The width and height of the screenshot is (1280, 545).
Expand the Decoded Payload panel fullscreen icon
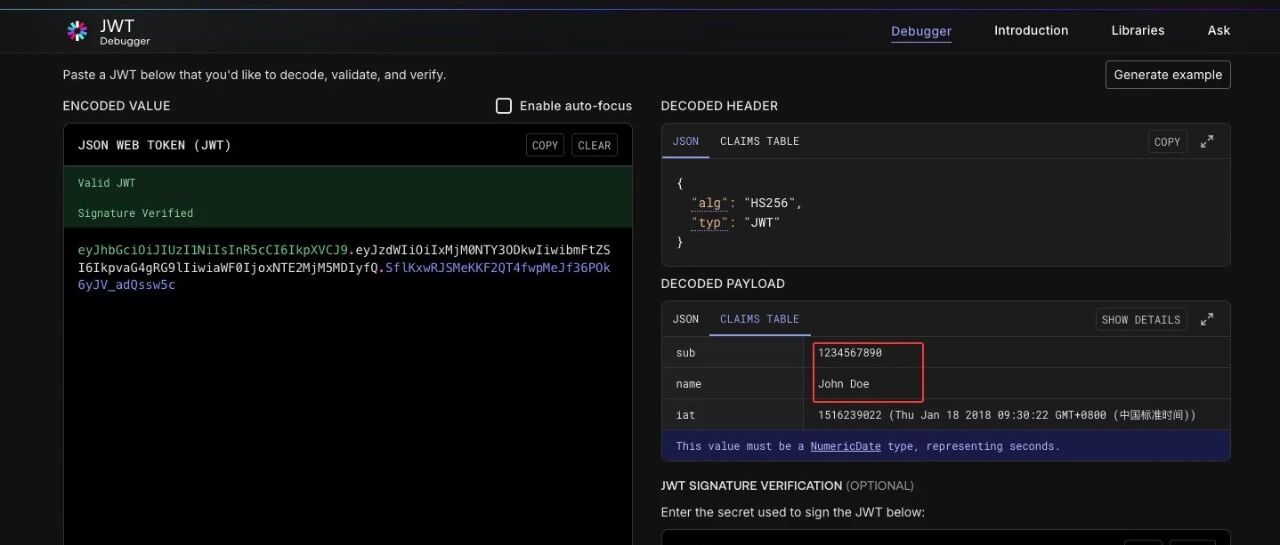(x=1207, y=320)
